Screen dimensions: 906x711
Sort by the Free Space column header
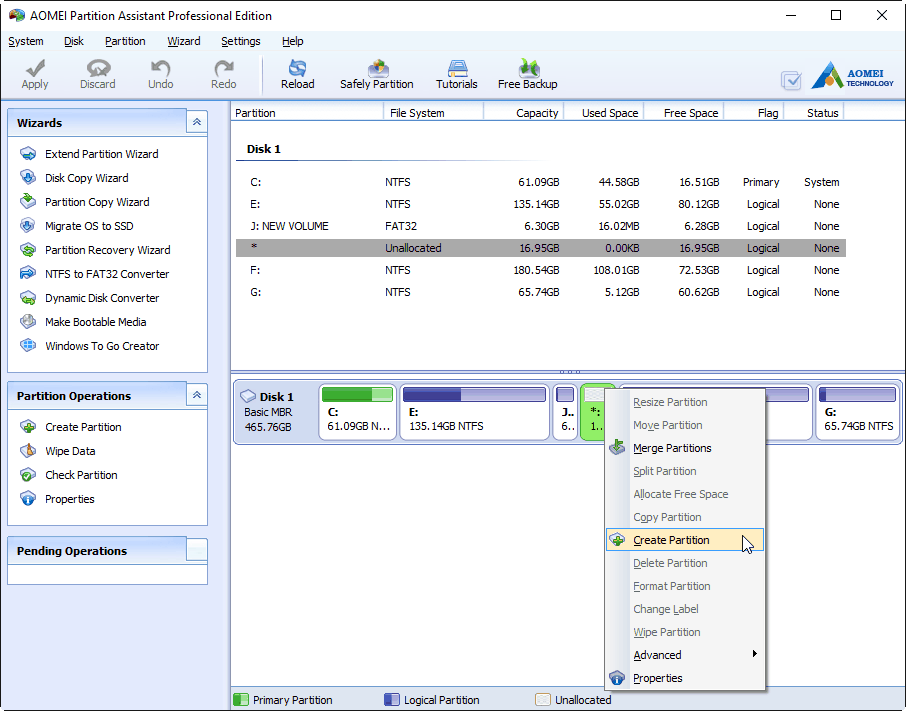point(684,113)
